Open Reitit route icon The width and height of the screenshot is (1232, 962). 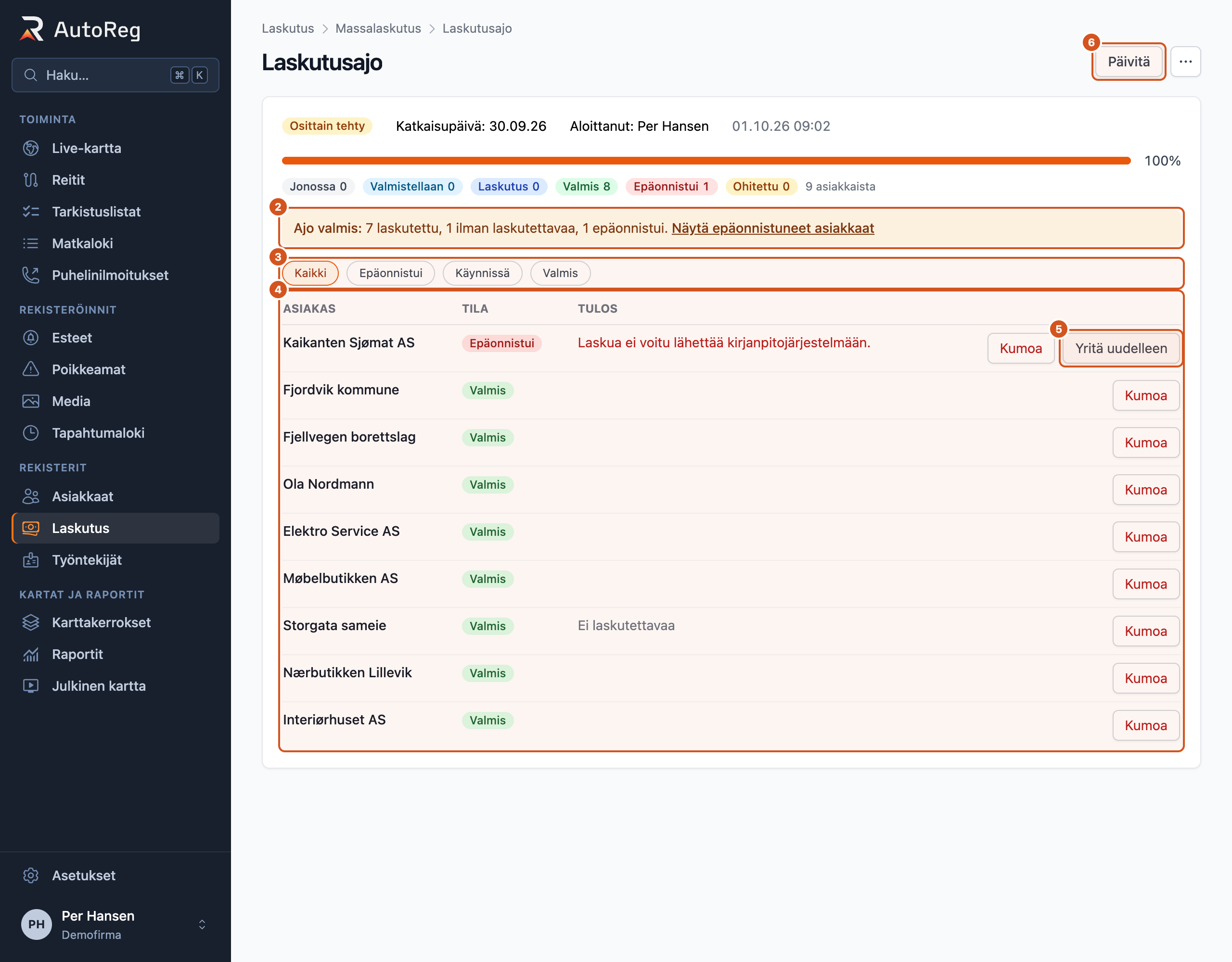30,180
